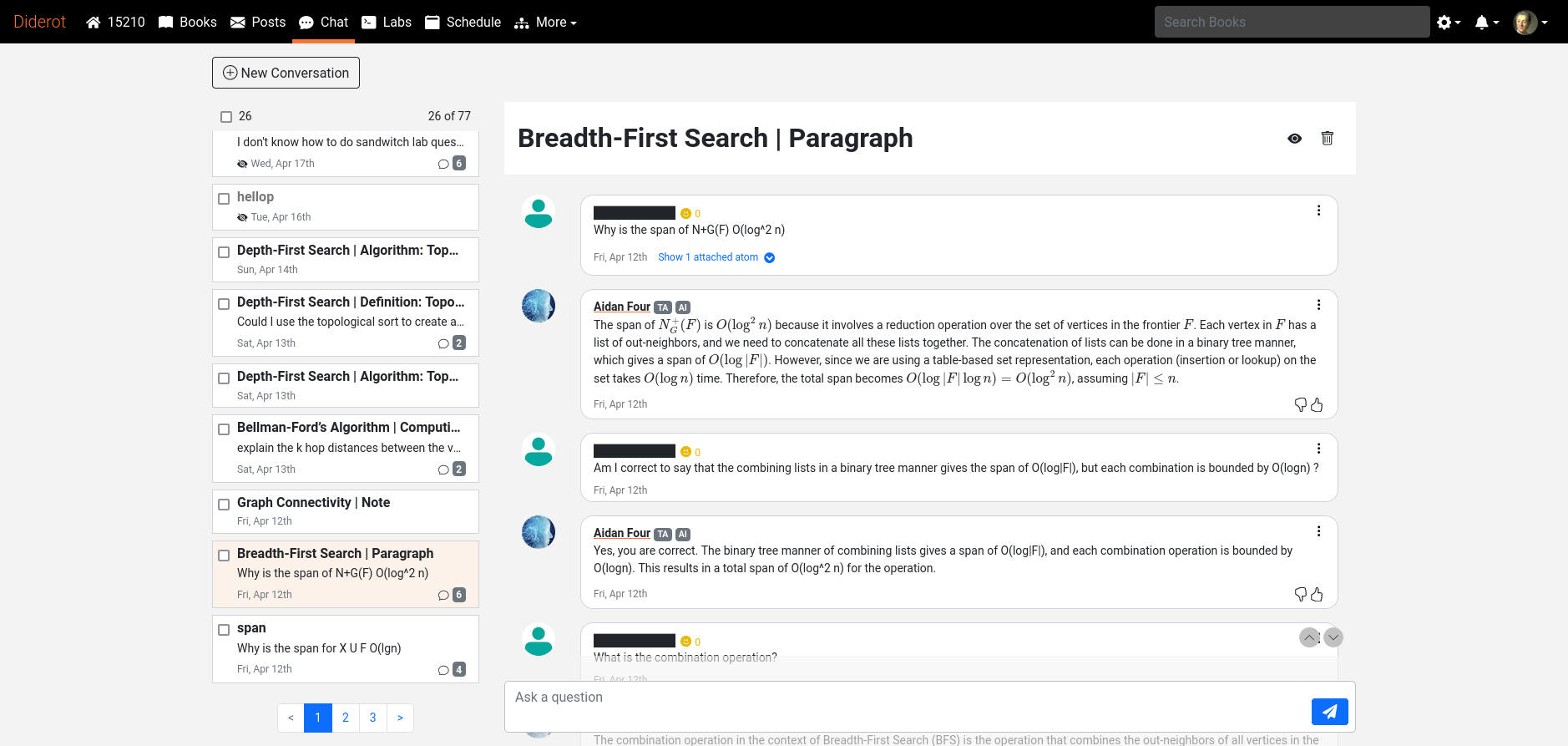Go to home 15210 course icon
The width and height of the screenshot is (1568, 746).
tap(115, 22)
